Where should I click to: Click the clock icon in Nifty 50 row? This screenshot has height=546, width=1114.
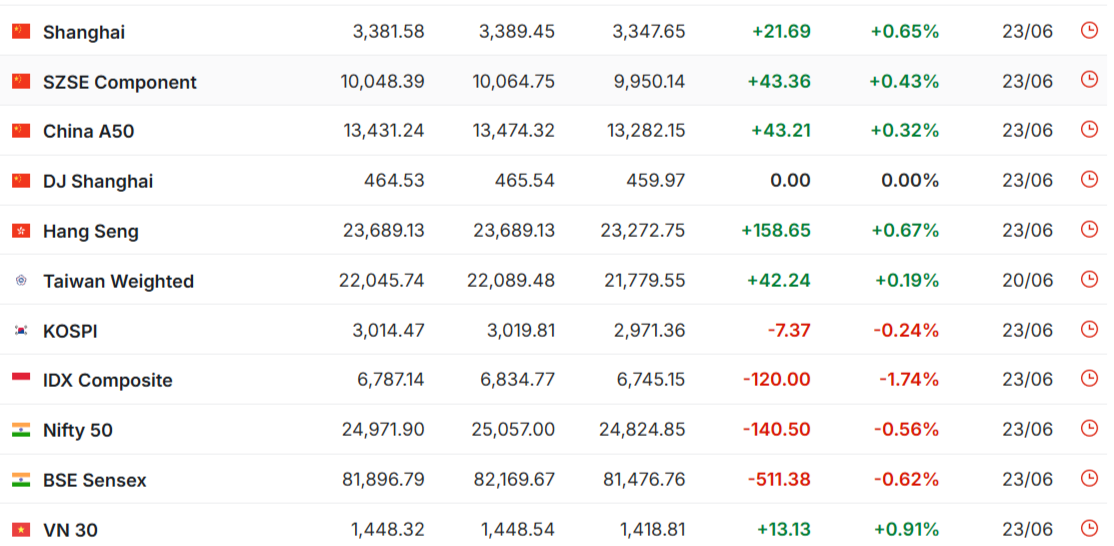pyautogui.click(x=1089, y=429)
